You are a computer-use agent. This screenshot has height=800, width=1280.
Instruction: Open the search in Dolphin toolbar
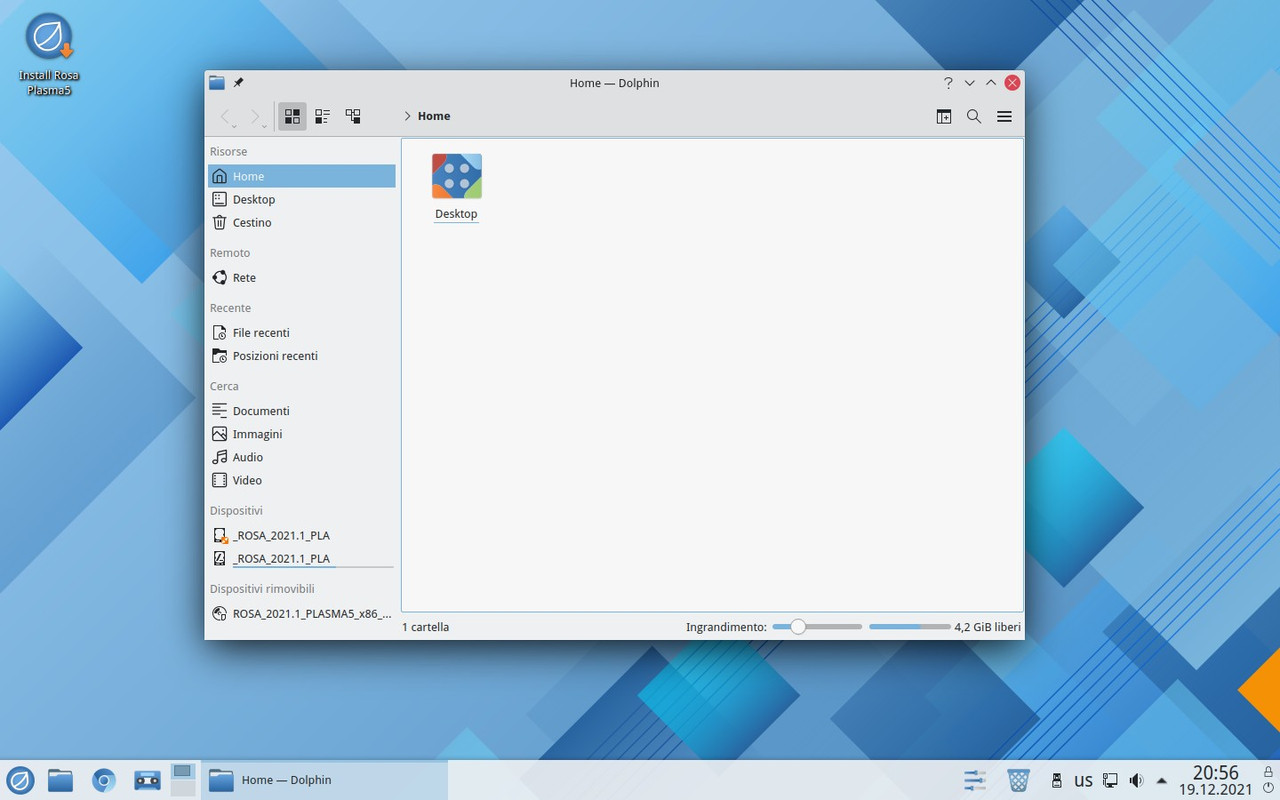pos(974,116)
